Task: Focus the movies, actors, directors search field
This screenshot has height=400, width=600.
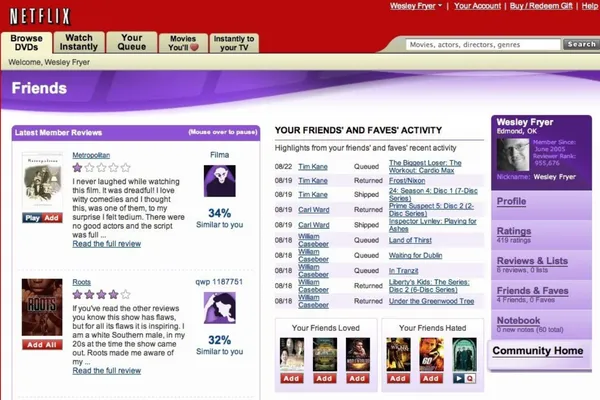Action: pos(483,44)
